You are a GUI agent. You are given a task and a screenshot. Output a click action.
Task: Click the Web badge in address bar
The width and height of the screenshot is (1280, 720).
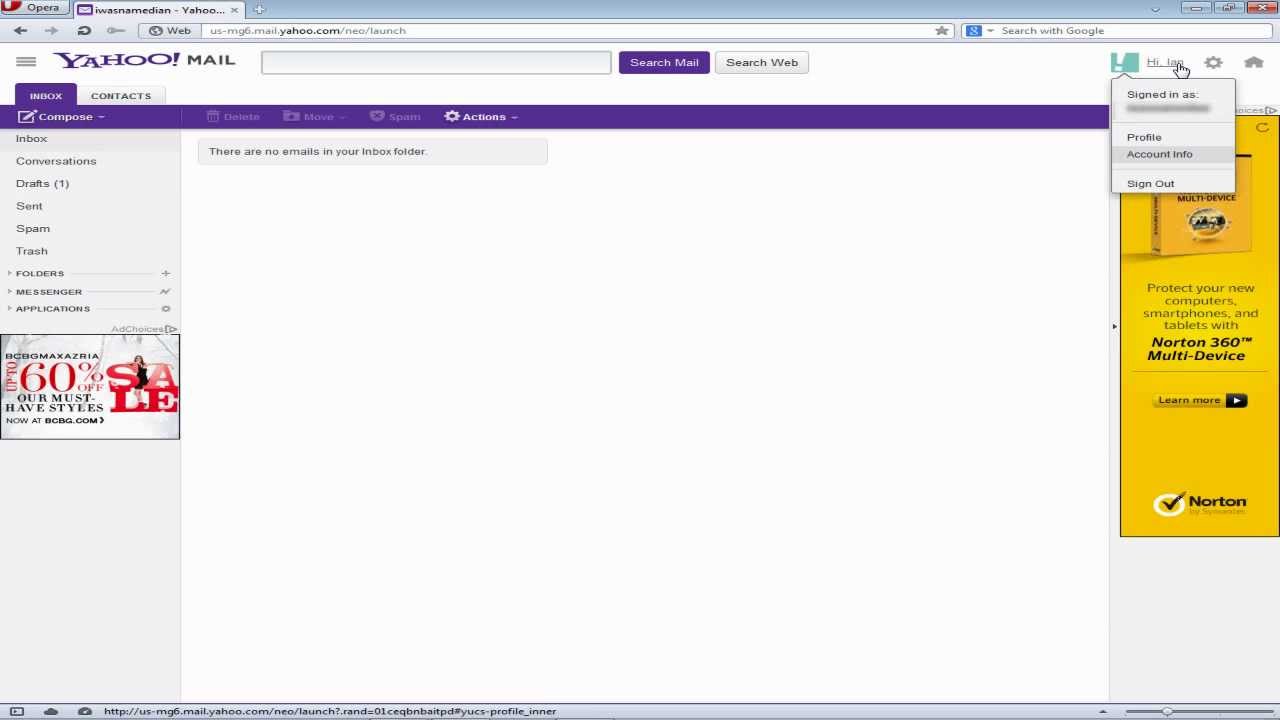[x=170, y=31]
